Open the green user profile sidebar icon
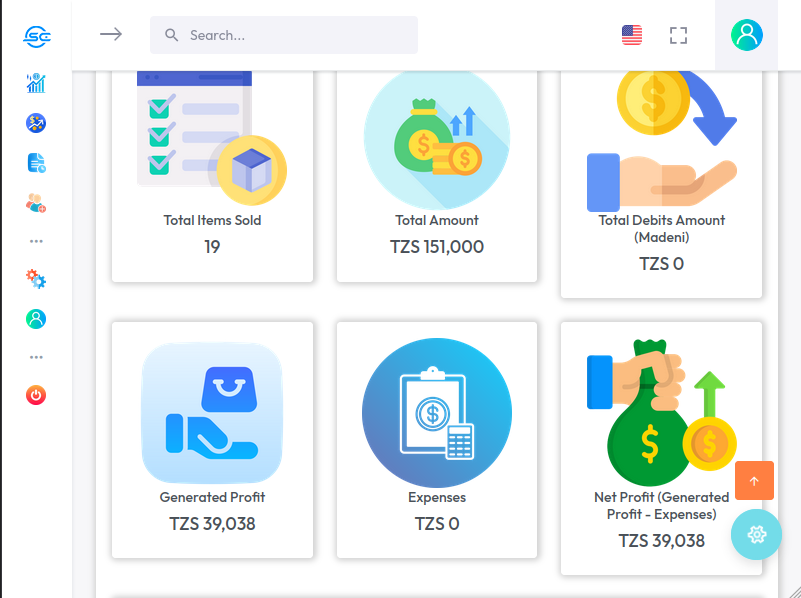Image resolution: width=801 pixels, height=598 pixels. click(36, 319)
